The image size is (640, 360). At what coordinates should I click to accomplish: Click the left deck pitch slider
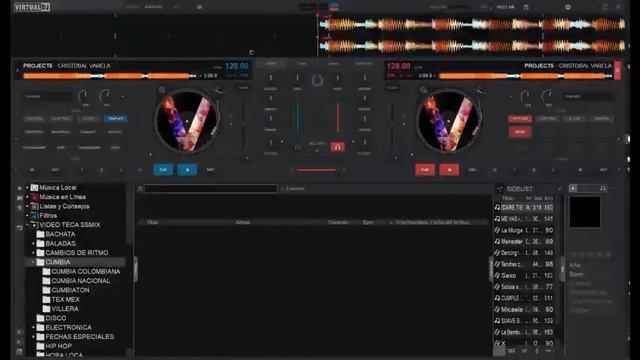(244, 124)
